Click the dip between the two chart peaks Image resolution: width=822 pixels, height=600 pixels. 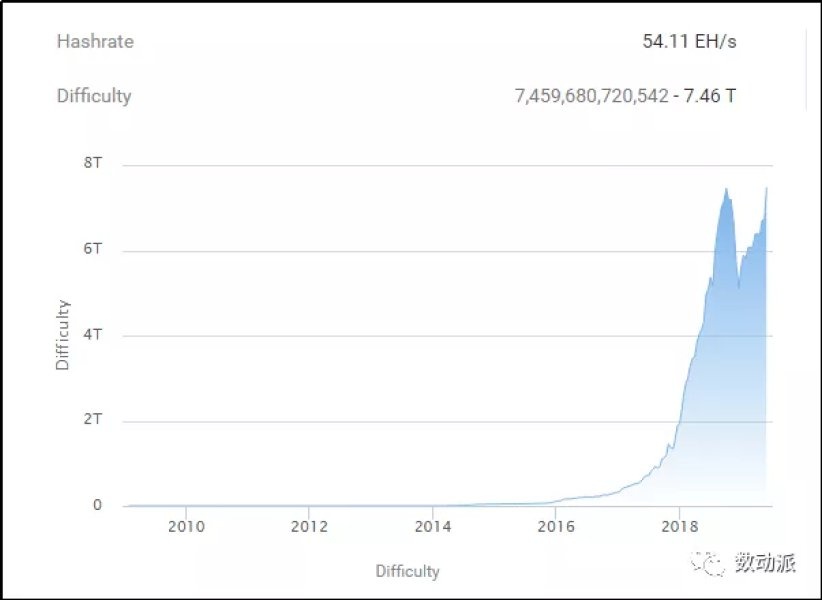[x=739, y=286]
